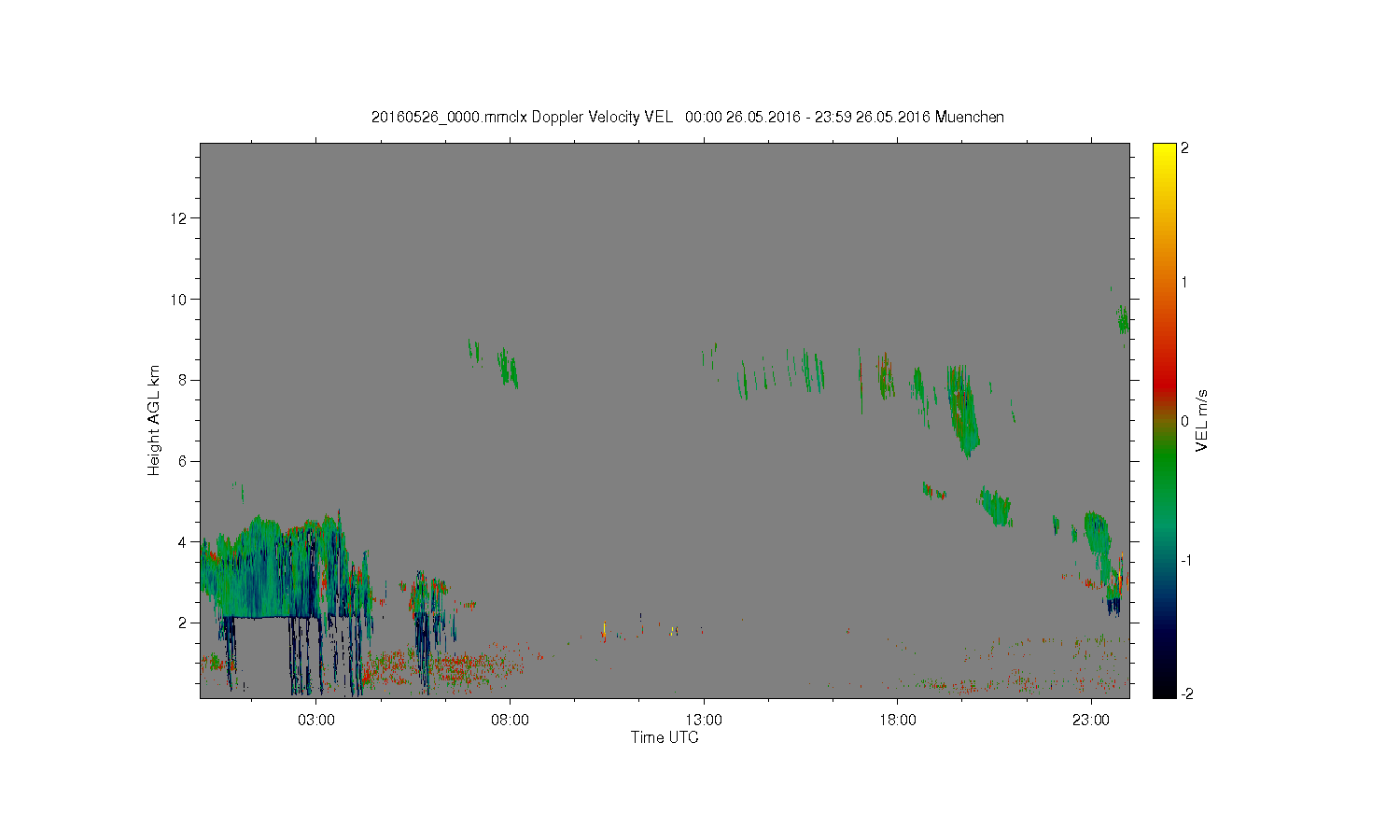The width and height of the screenshot is (1400, 840).
Task: Click the colorbar value -2 label
Action: point(1185,693)
